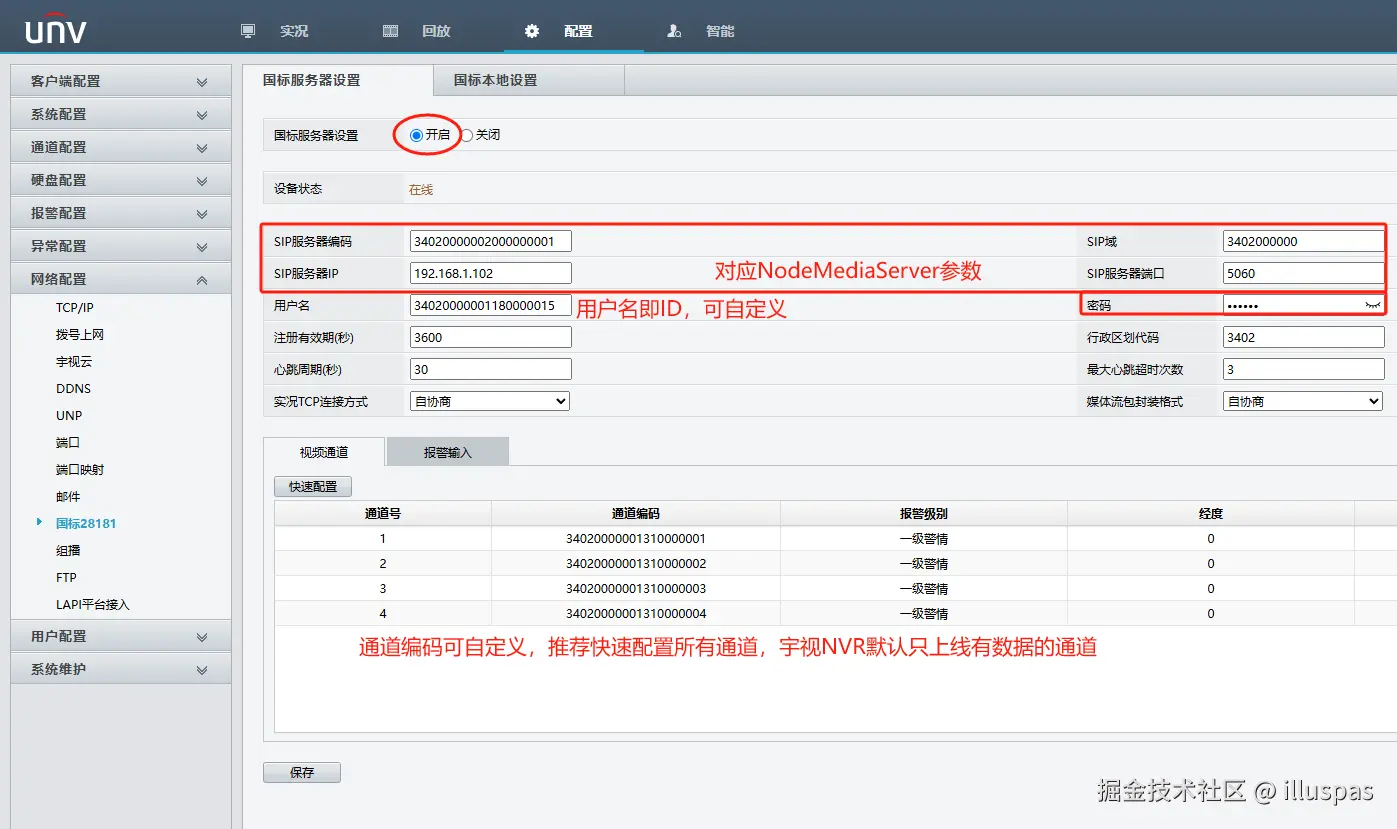
Task: Expand the 硬盘配置 section
Action: click(121, 180)
